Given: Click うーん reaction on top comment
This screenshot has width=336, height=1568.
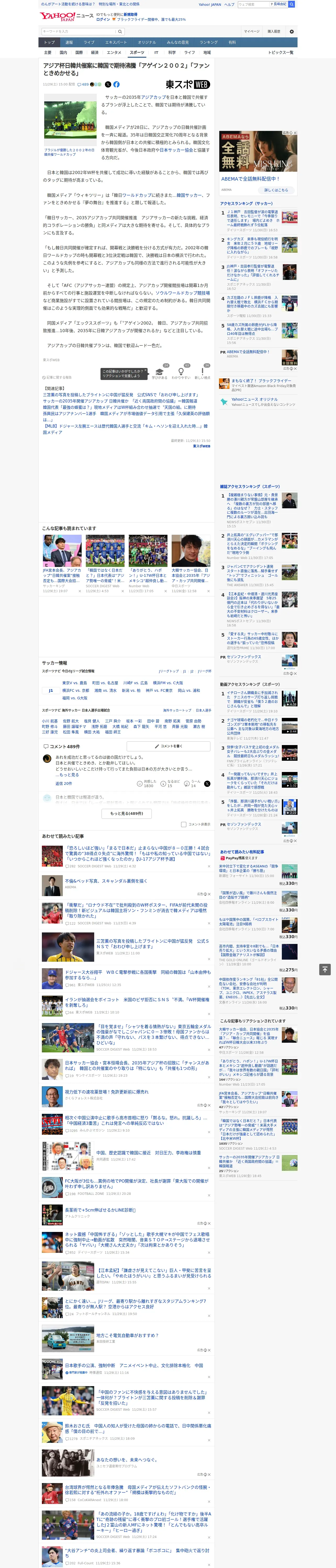Looking at the screenshot, I should click(x=193, y=783).
